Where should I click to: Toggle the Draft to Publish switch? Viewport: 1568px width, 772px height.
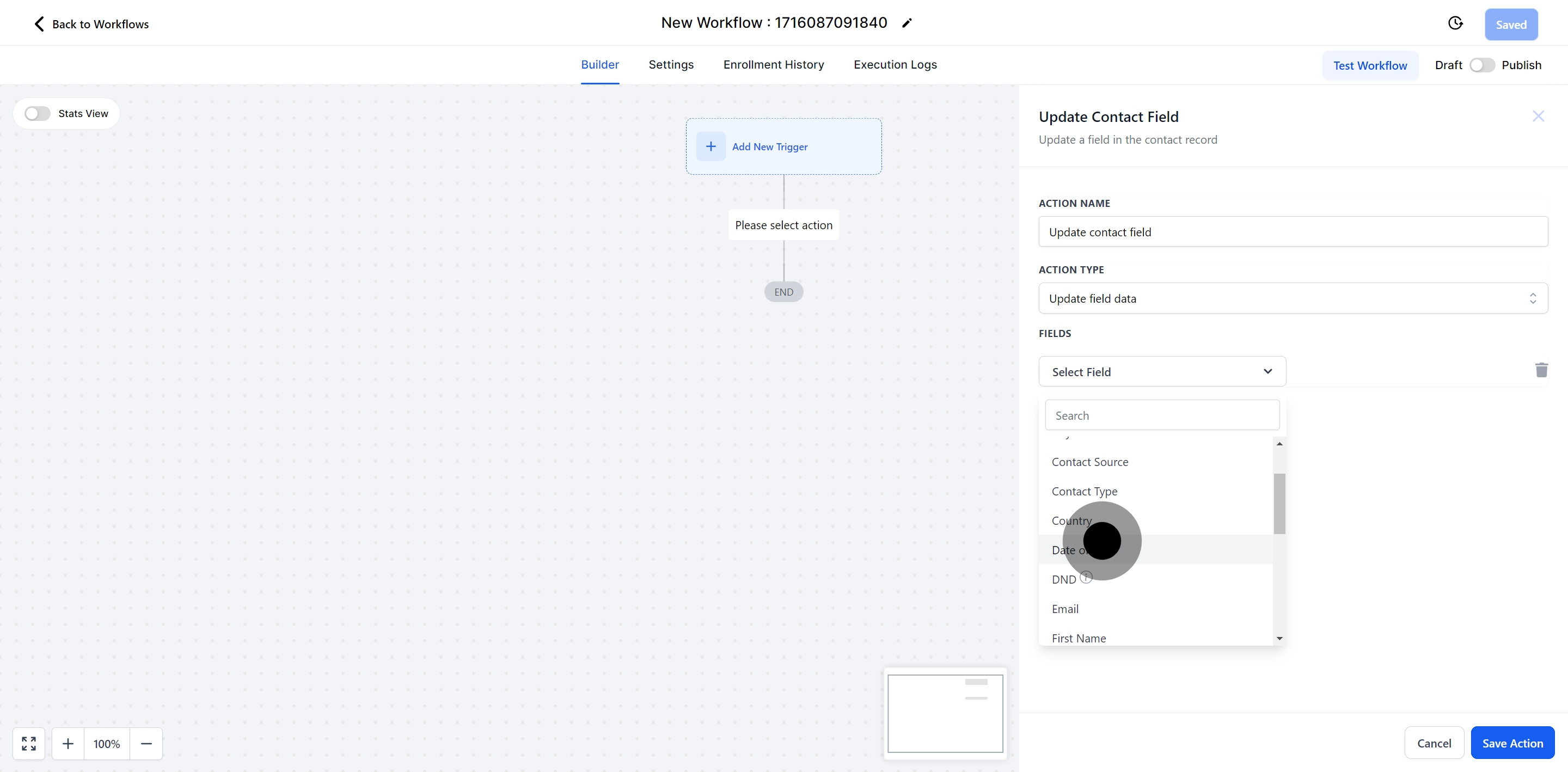[x=1481, y=65]
